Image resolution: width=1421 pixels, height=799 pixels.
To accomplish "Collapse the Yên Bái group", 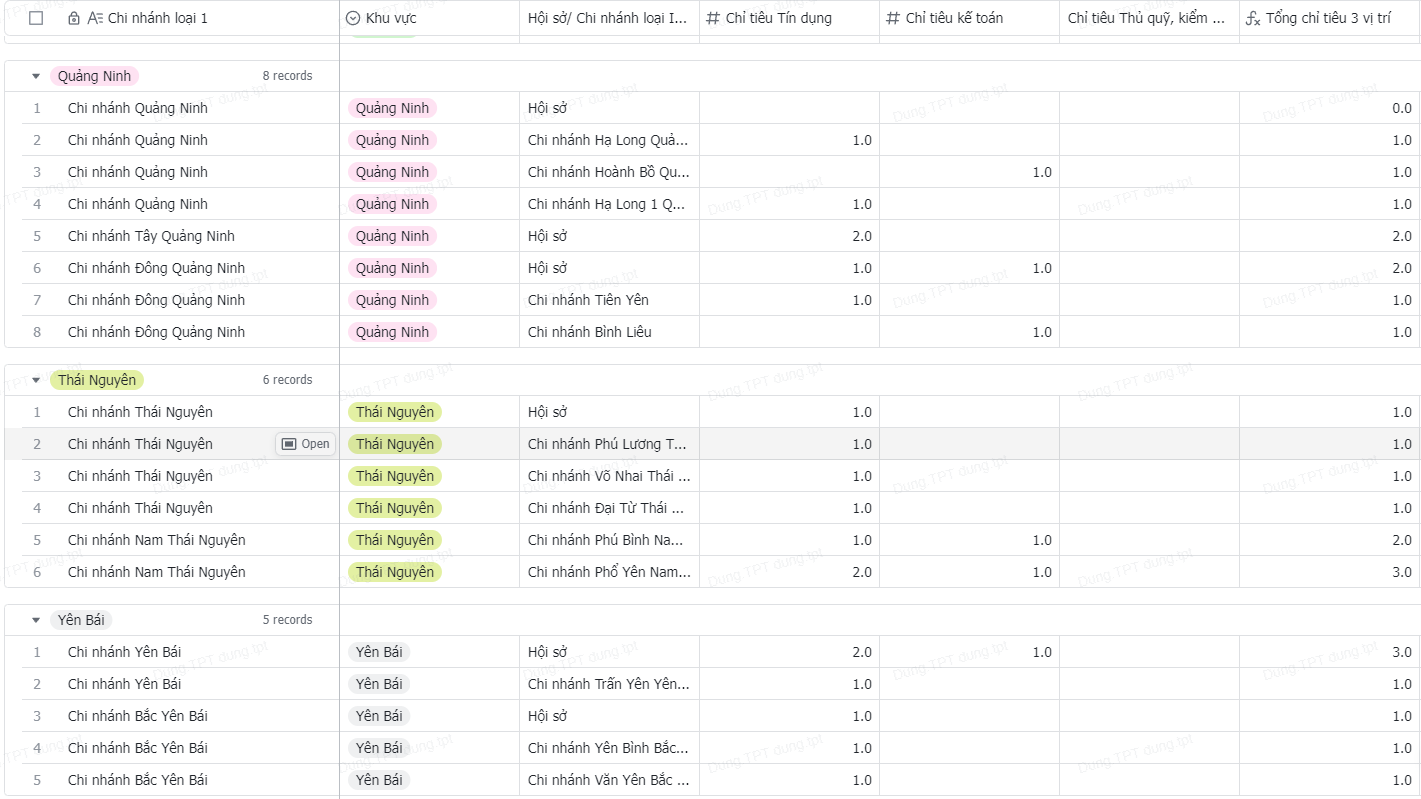I will (36, 620).
